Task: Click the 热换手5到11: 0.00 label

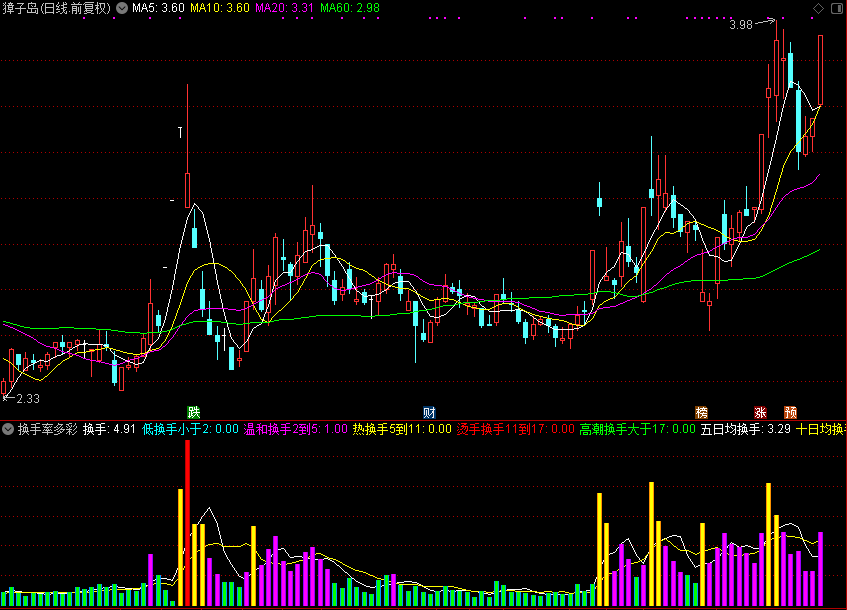Action: [402, 430]
